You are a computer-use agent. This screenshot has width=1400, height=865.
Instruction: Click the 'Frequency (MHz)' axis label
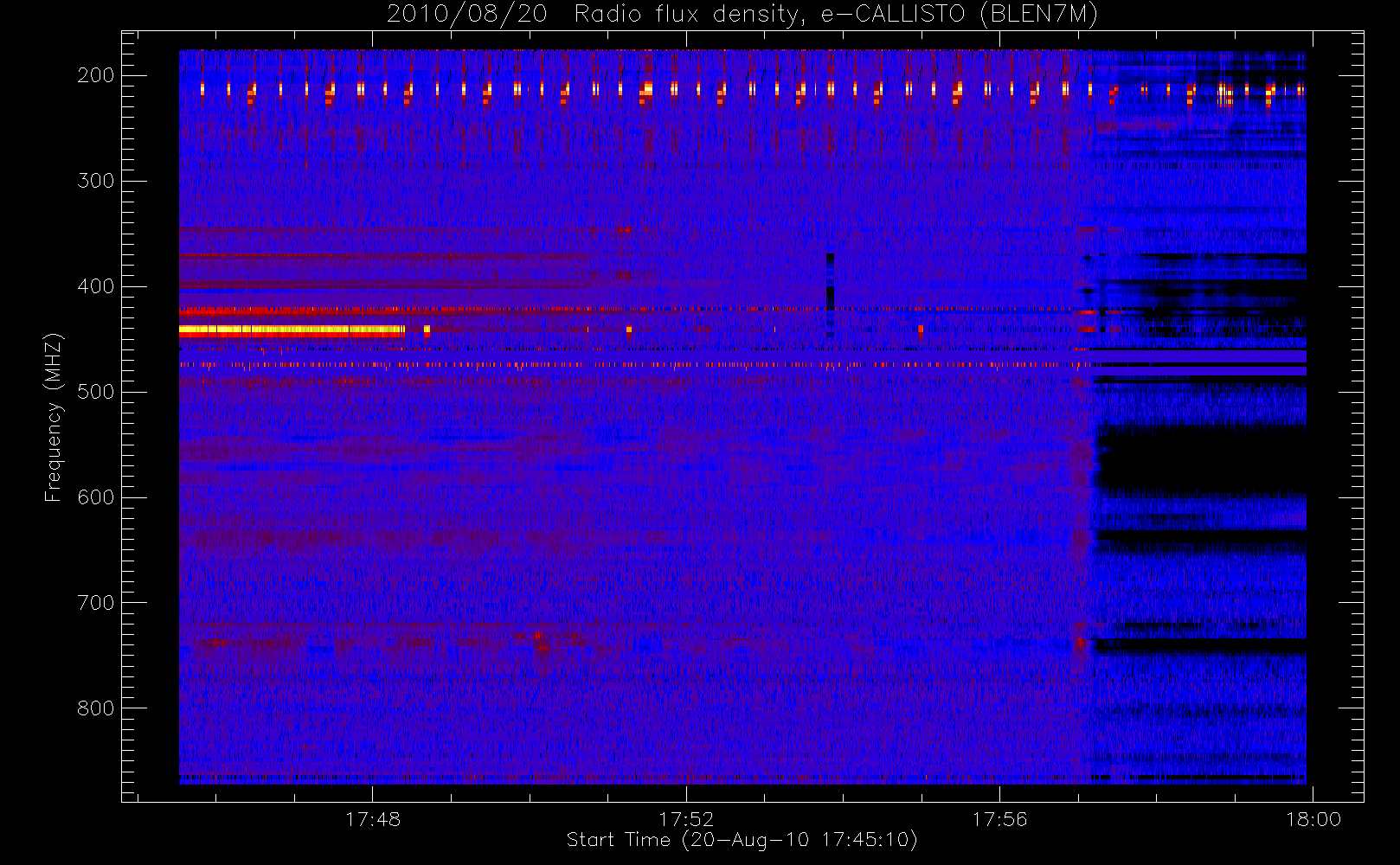pos(54,417)
